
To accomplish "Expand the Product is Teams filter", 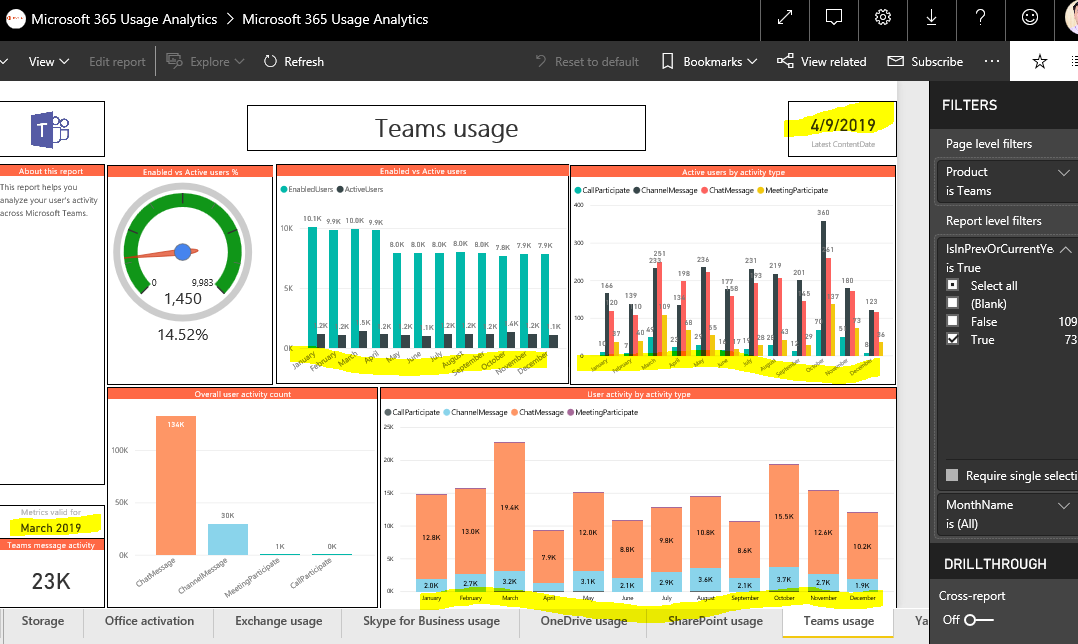I will click(1064, 173).
